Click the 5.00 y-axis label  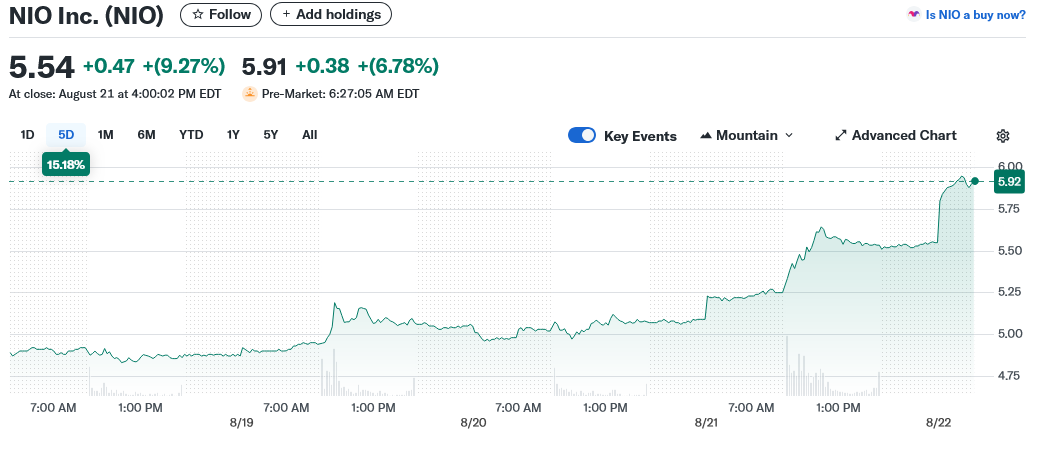click(1010, 333)
